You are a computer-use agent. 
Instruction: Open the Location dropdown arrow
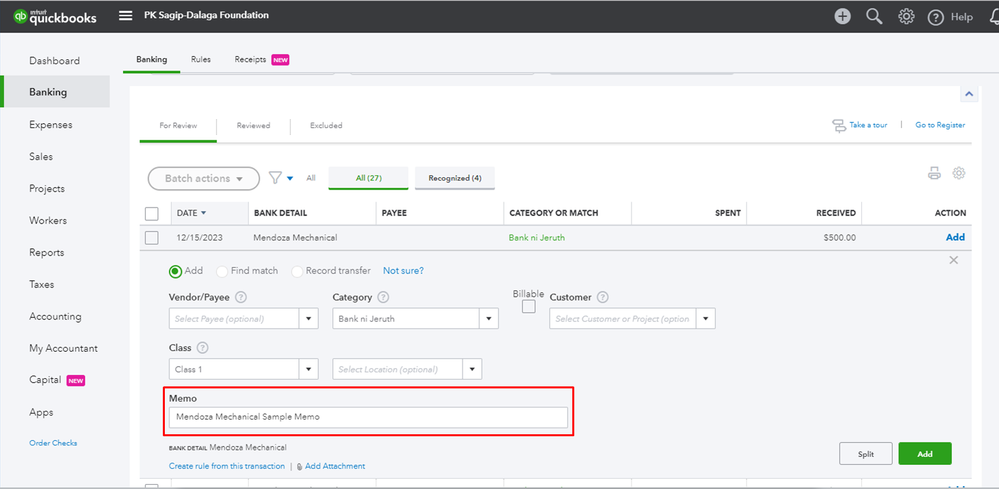pyautogui.click(x=473, y=369)
